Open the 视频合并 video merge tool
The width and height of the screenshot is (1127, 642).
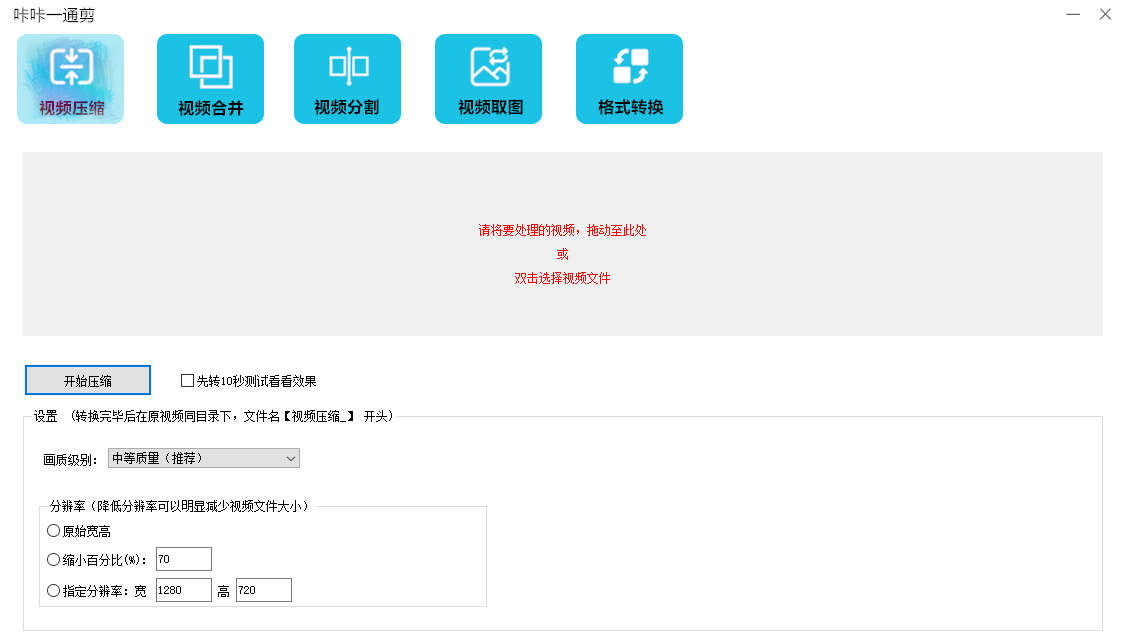point(211,79)
